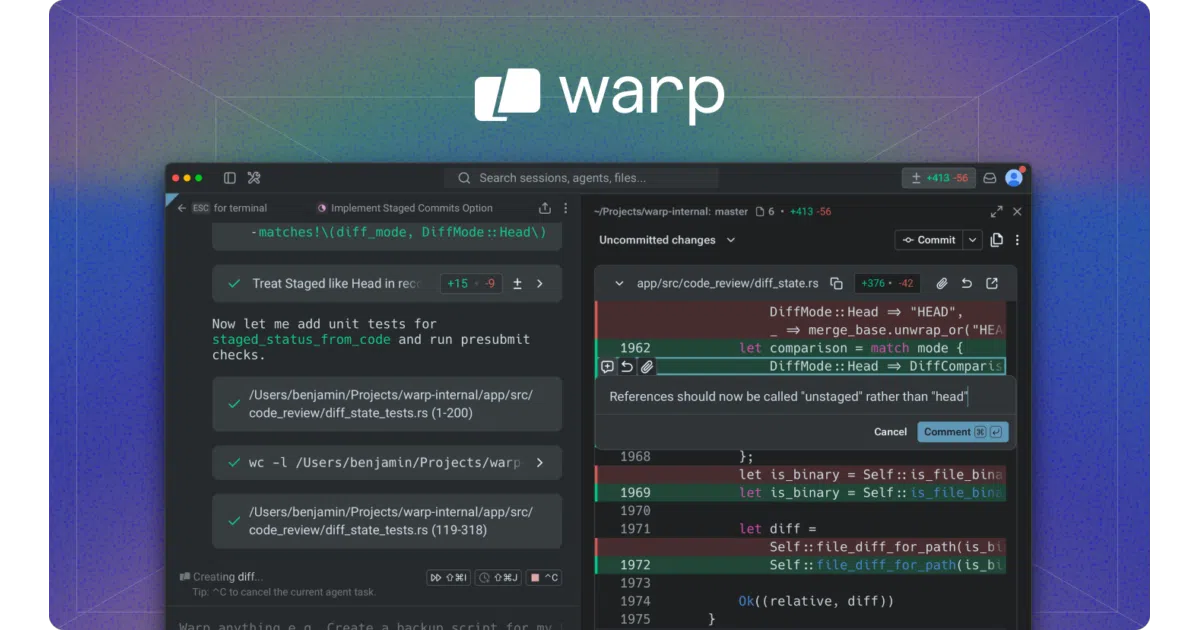Click the Commit button

point(929,240)
